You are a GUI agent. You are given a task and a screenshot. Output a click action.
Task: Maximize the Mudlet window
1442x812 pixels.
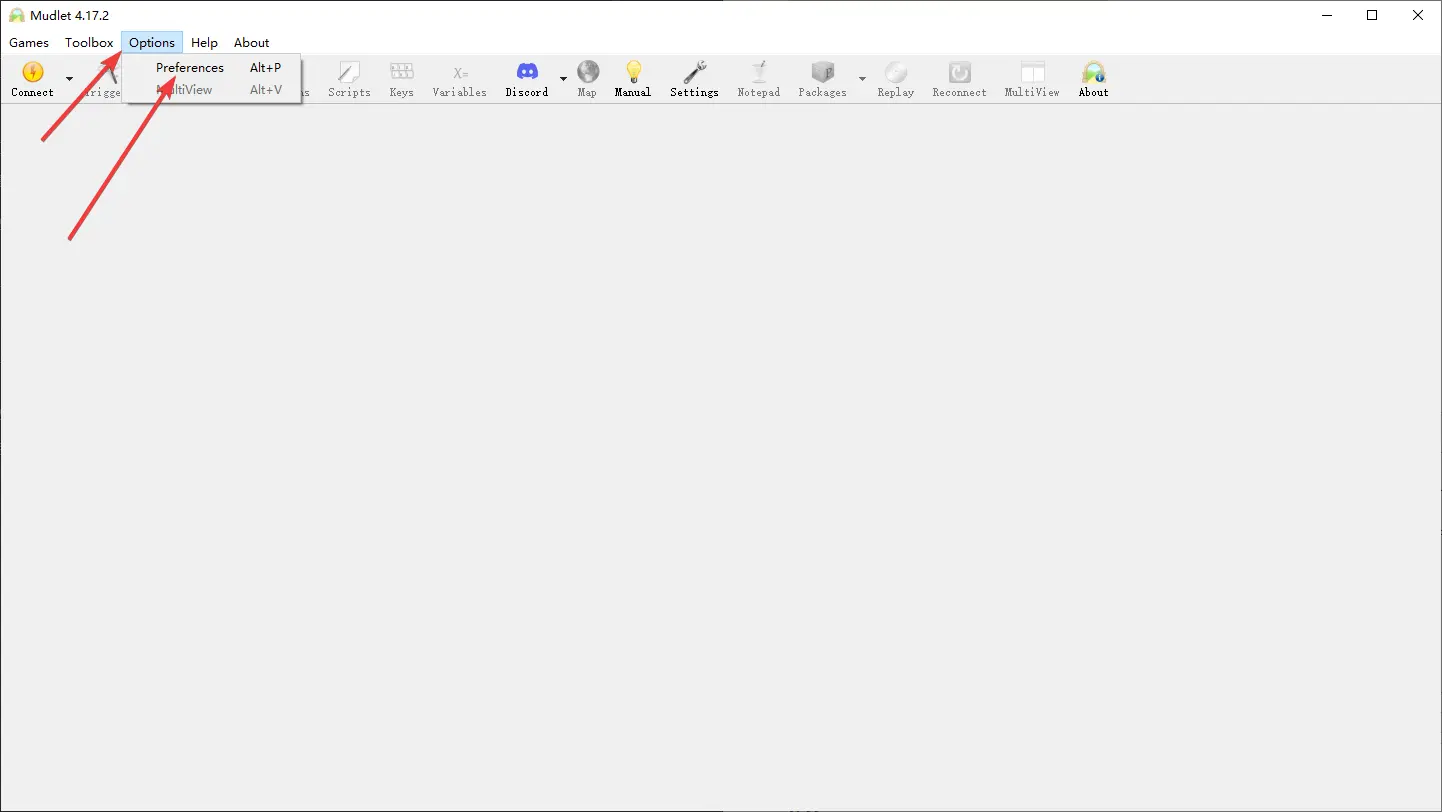coord(1372,15)
